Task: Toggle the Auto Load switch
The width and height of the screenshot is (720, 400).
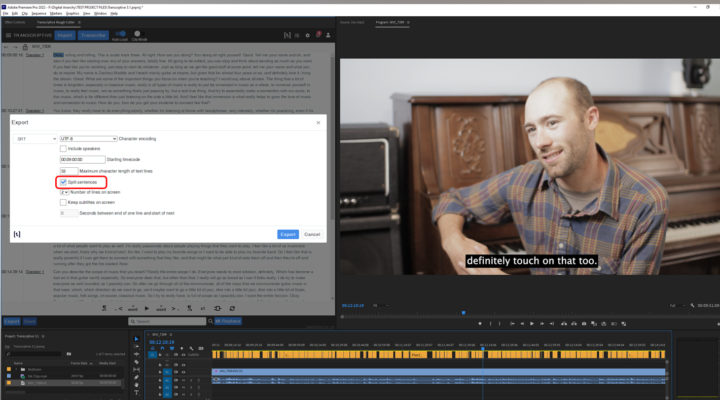Action: click(x=120, y=34)
